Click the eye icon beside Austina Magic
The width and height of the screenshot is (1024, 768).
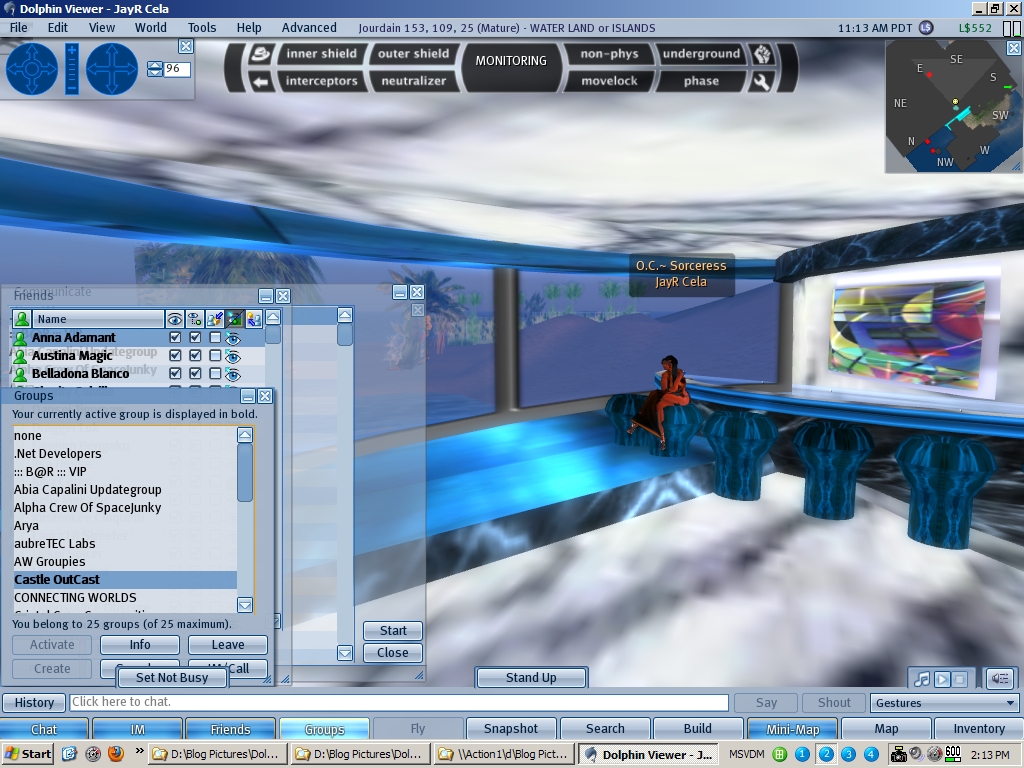[233, 357]
